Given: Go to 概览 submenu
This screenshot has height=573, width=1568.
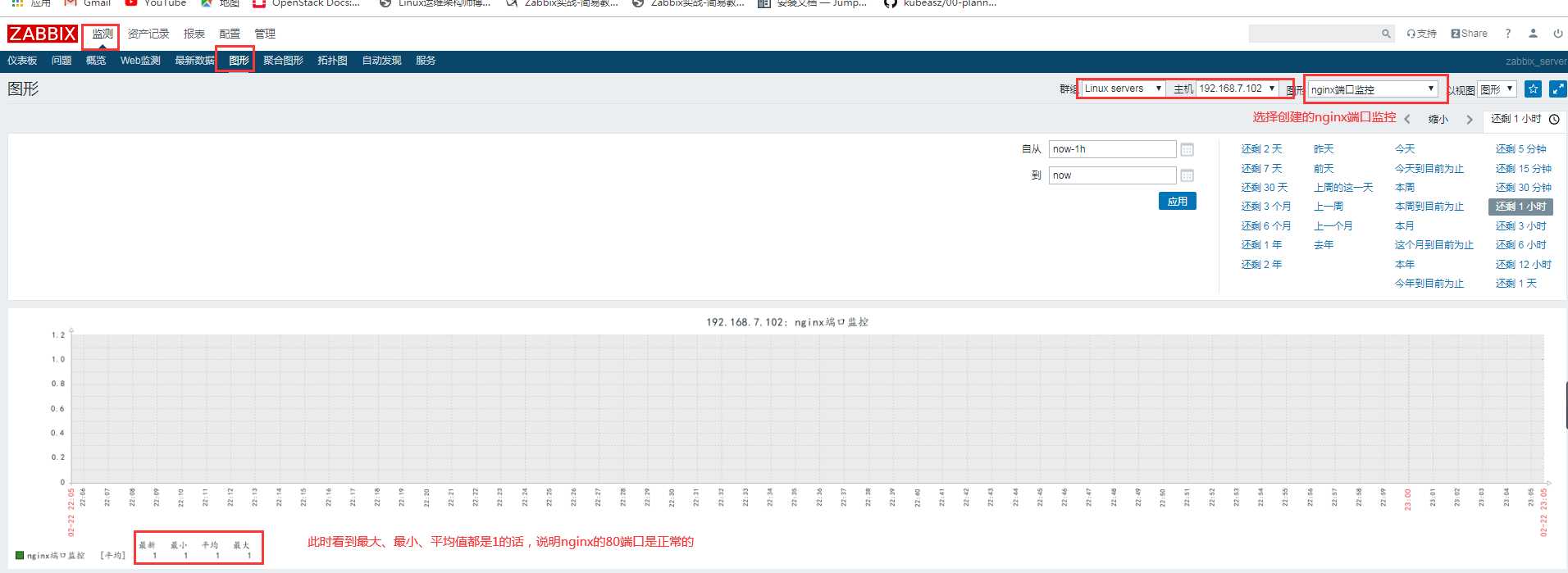Looking at the screenshot, I should (96, 61).
